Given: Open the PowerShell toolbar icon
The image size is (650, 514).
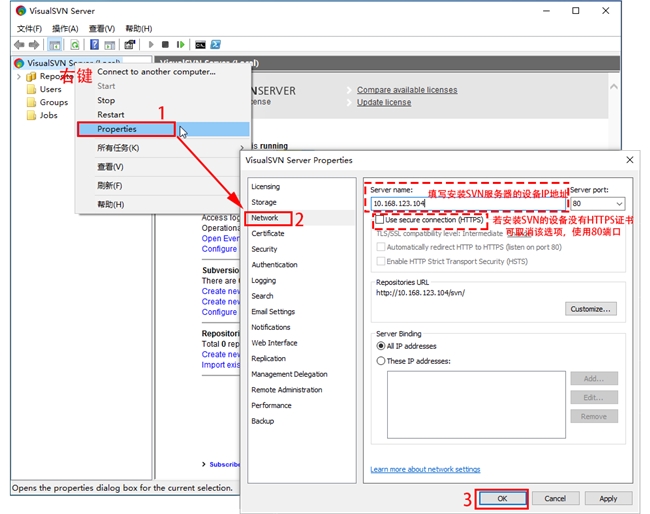Looking at the screenshot, I should click(x=216, y=45).
